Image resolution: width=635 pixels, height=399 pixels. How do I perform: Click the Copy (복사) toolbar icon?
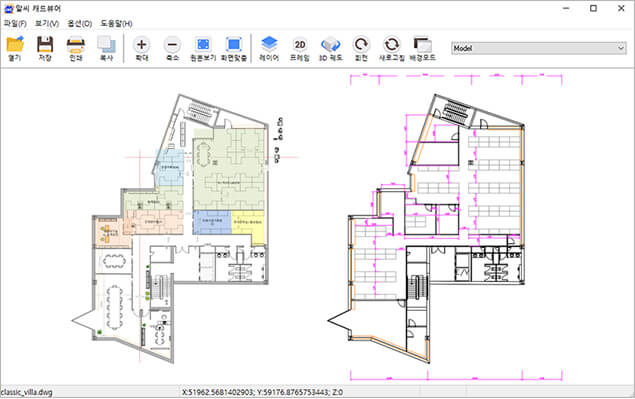point(107,45)
